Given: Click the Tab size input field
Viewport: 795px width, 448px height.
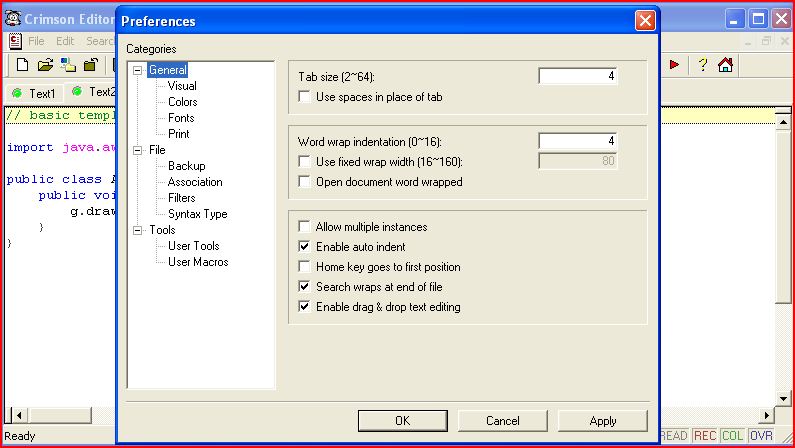Looking at the screenshot, I should pyautogui.click(x=577, y=76).
